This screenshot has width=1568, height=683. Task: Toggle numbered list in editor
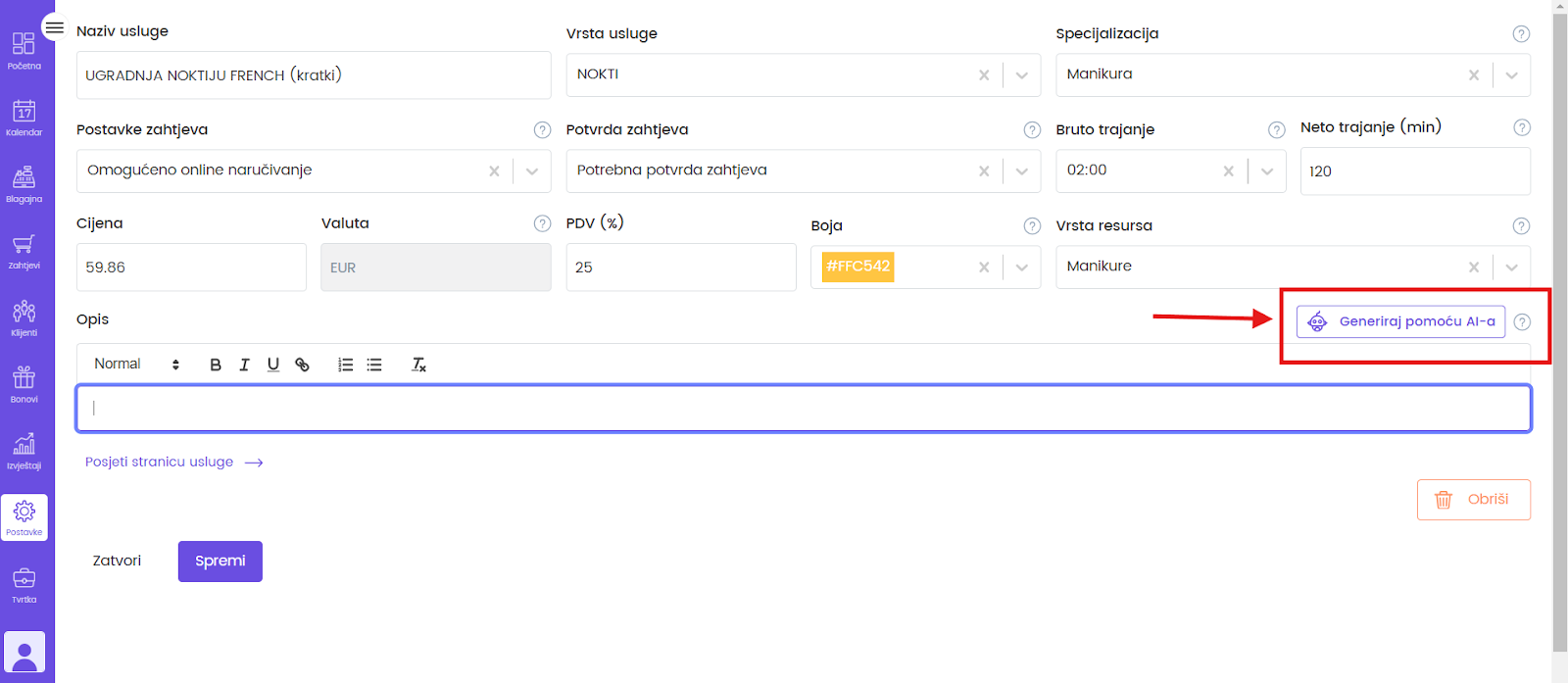click(345, 365)
